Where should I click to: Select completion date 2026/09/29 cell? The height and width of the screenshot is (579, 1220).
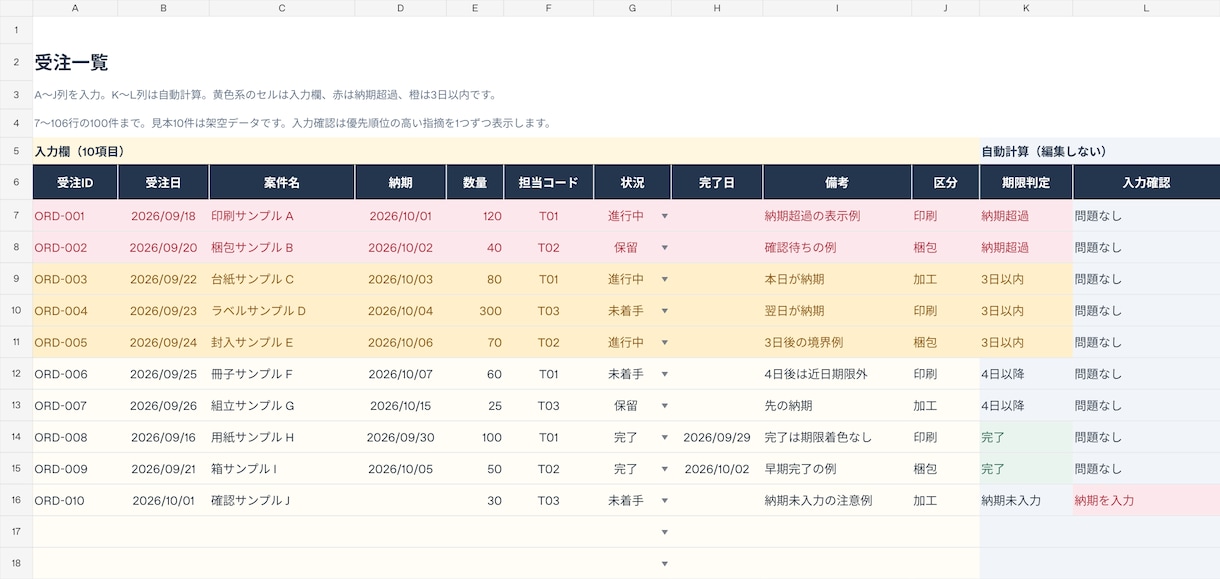coord(717,438)
